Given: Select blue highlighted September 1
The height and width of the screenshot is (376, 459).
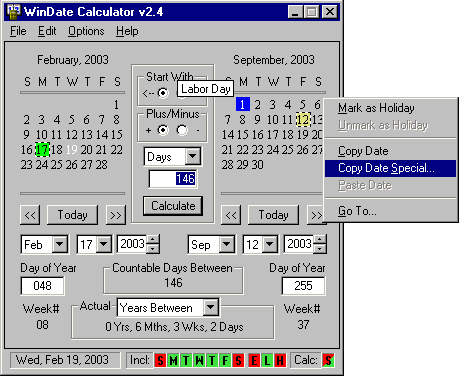Looking at the screenshot, I should [x=243, y=104].
